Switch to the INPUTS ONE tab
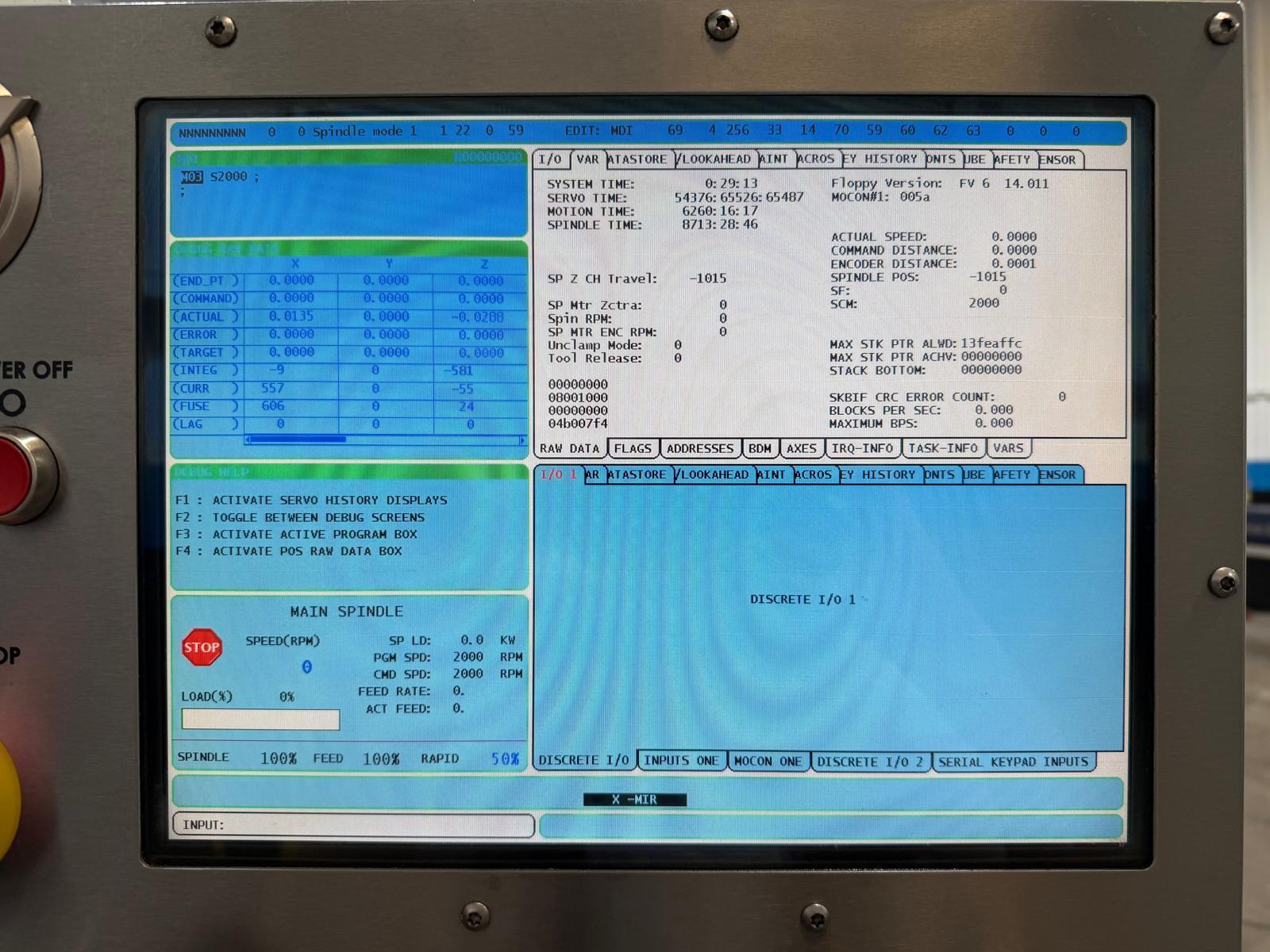 (x=681, y=761)
